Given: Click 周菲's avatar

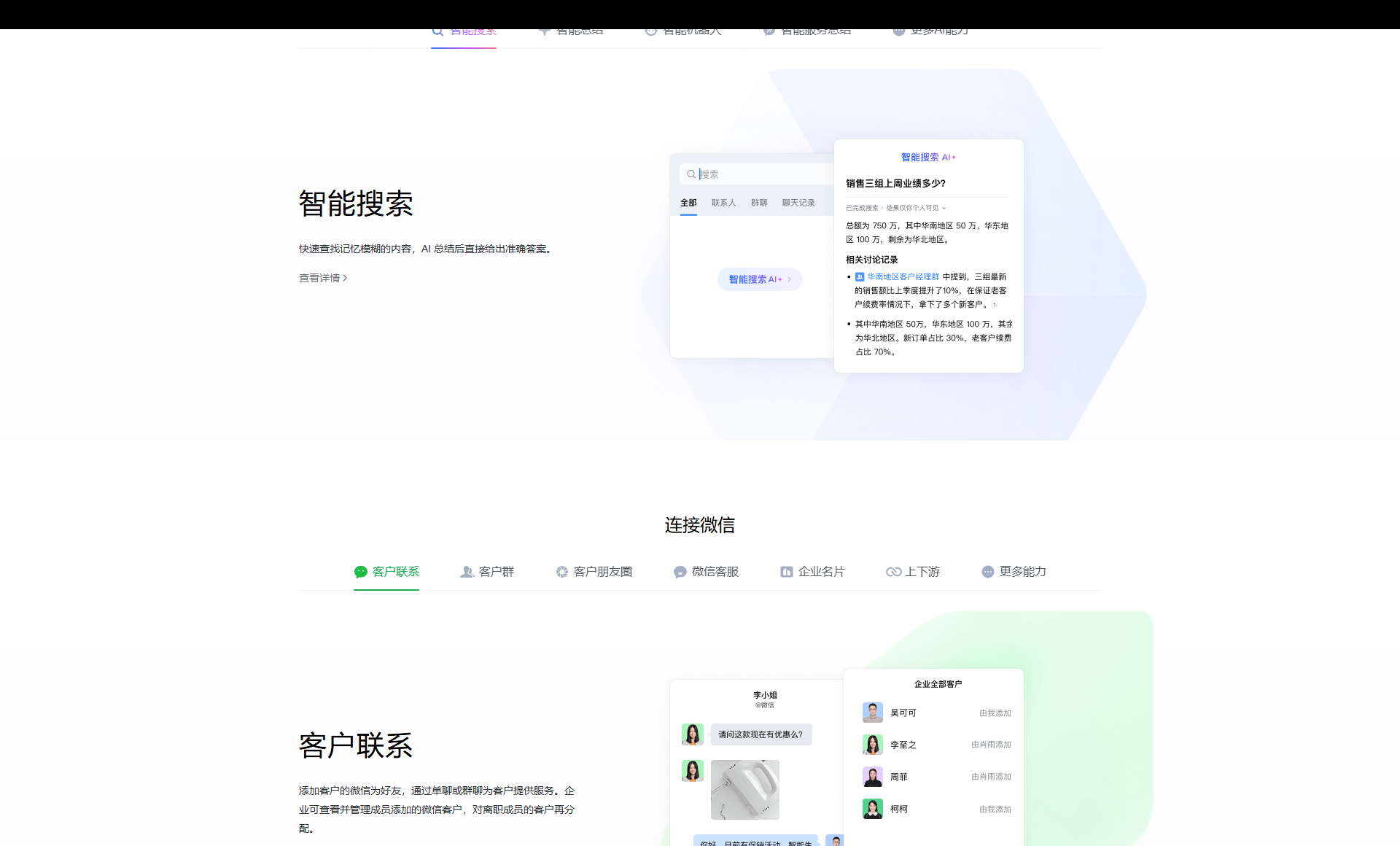Looking at the screenshot, I should [873, 777].
